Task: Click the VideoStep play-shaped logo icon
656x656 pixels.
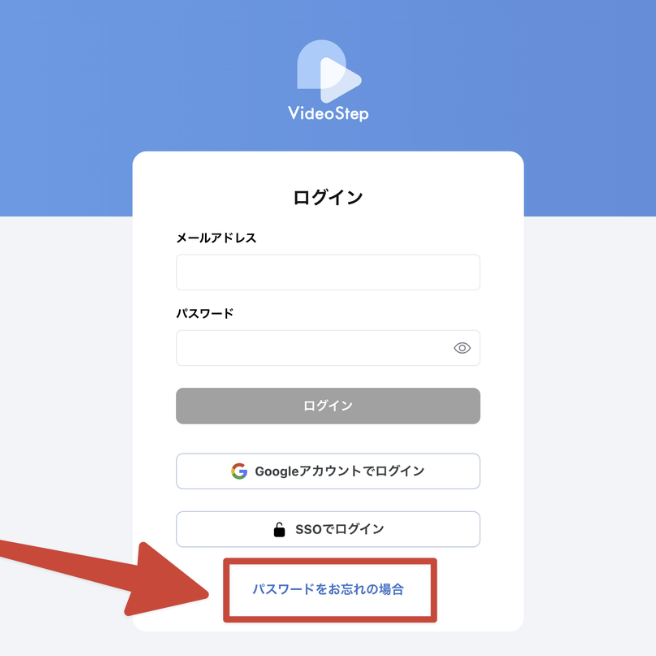Action: [x=329, y=71]
